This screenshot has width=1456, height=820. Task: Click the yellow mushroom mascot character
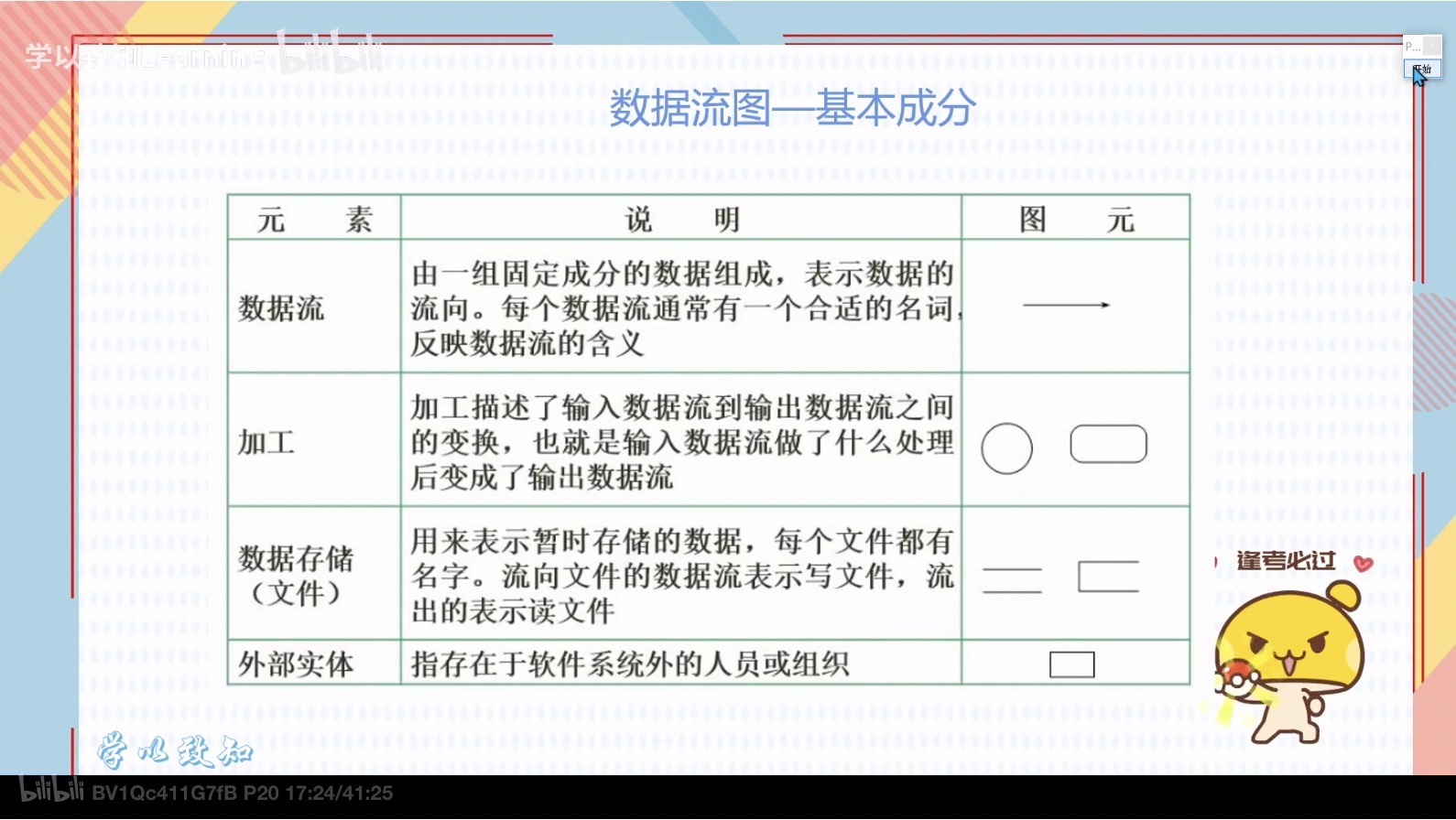point(1290,658)
